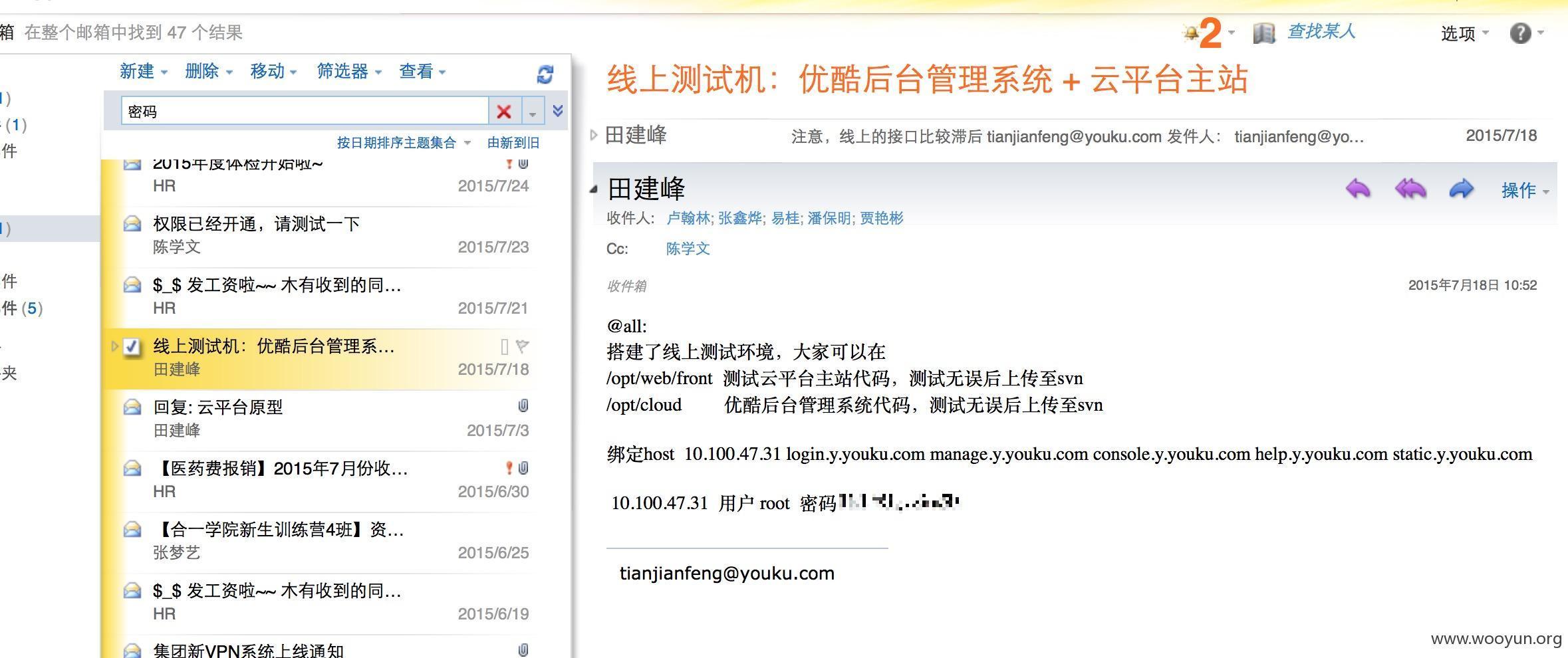
Task: Click the 查找某人 field
Action: 1321,31
